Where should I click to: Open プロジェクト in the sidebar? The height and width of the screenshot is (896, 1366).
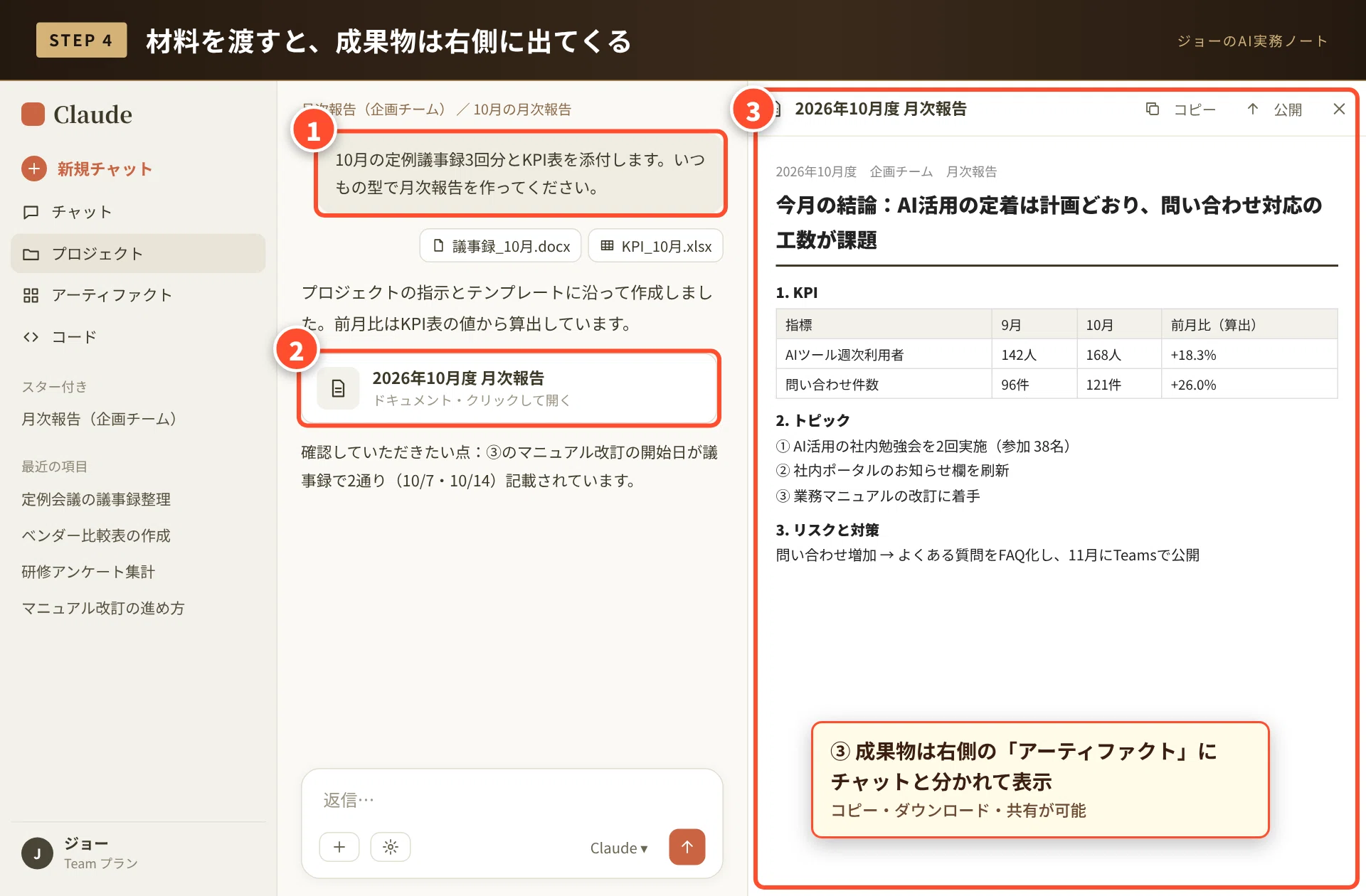click(x=138, y=253)
